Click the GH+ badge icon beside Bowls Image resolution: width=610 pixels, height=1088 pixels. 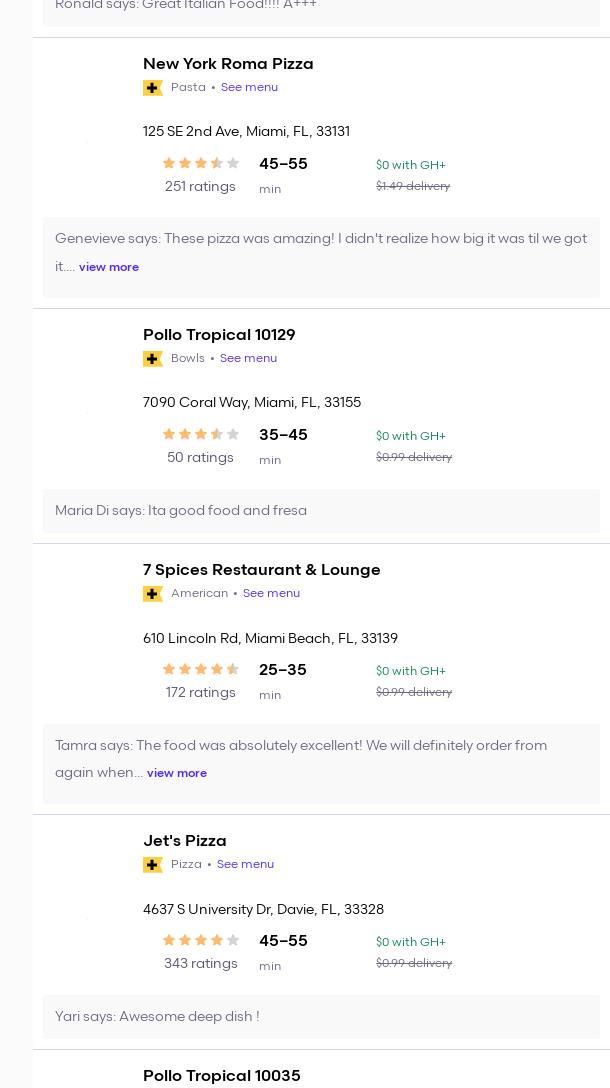coord(153,359)
